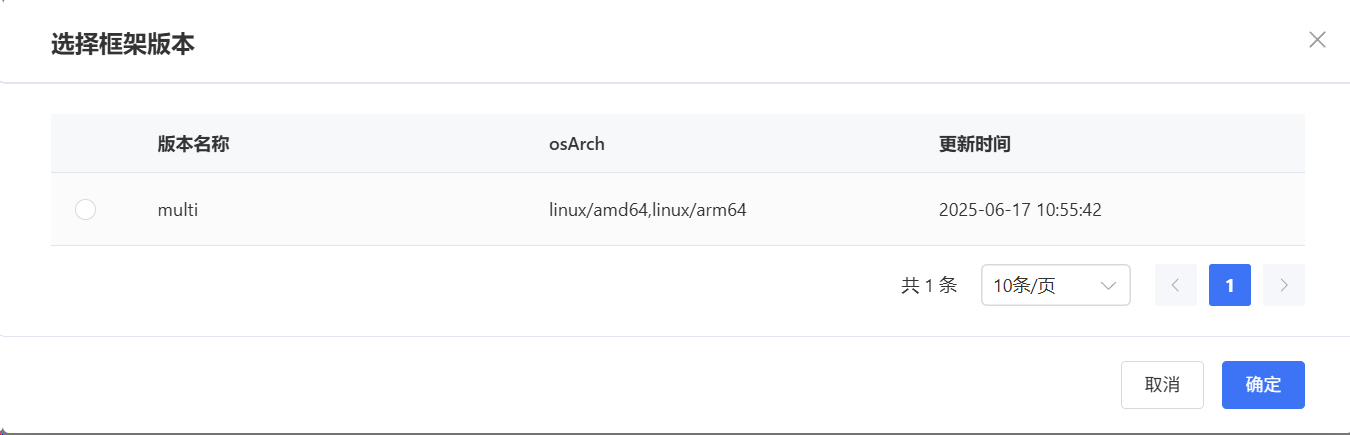
Task: Click the osArch column header
Action: pyautogui.click(x=577, y=144)
